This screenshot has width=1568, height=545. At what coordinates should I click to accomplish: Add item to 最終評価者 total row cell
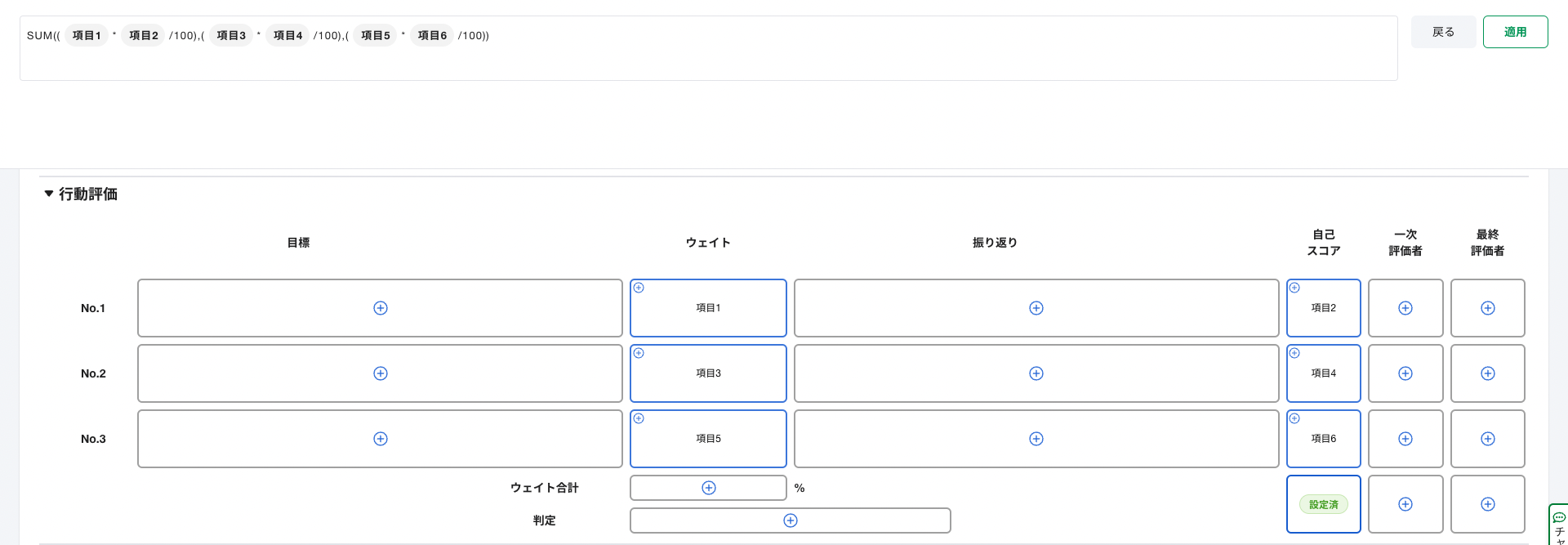[x=1488, y=504]
